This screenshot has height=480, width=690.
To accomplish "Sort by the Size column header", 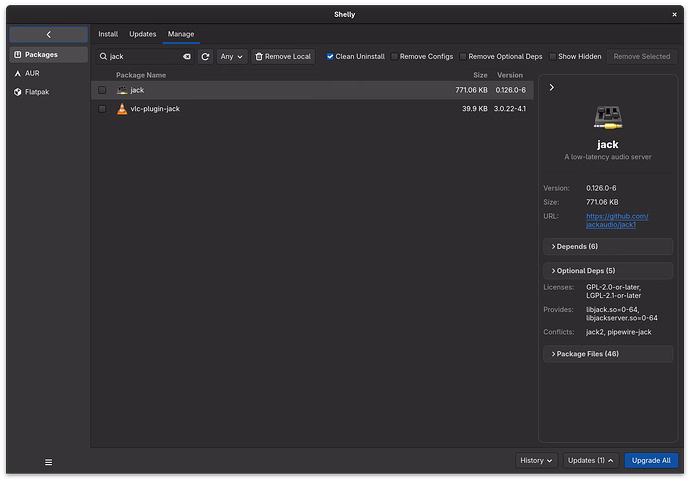I will point(480,75).
